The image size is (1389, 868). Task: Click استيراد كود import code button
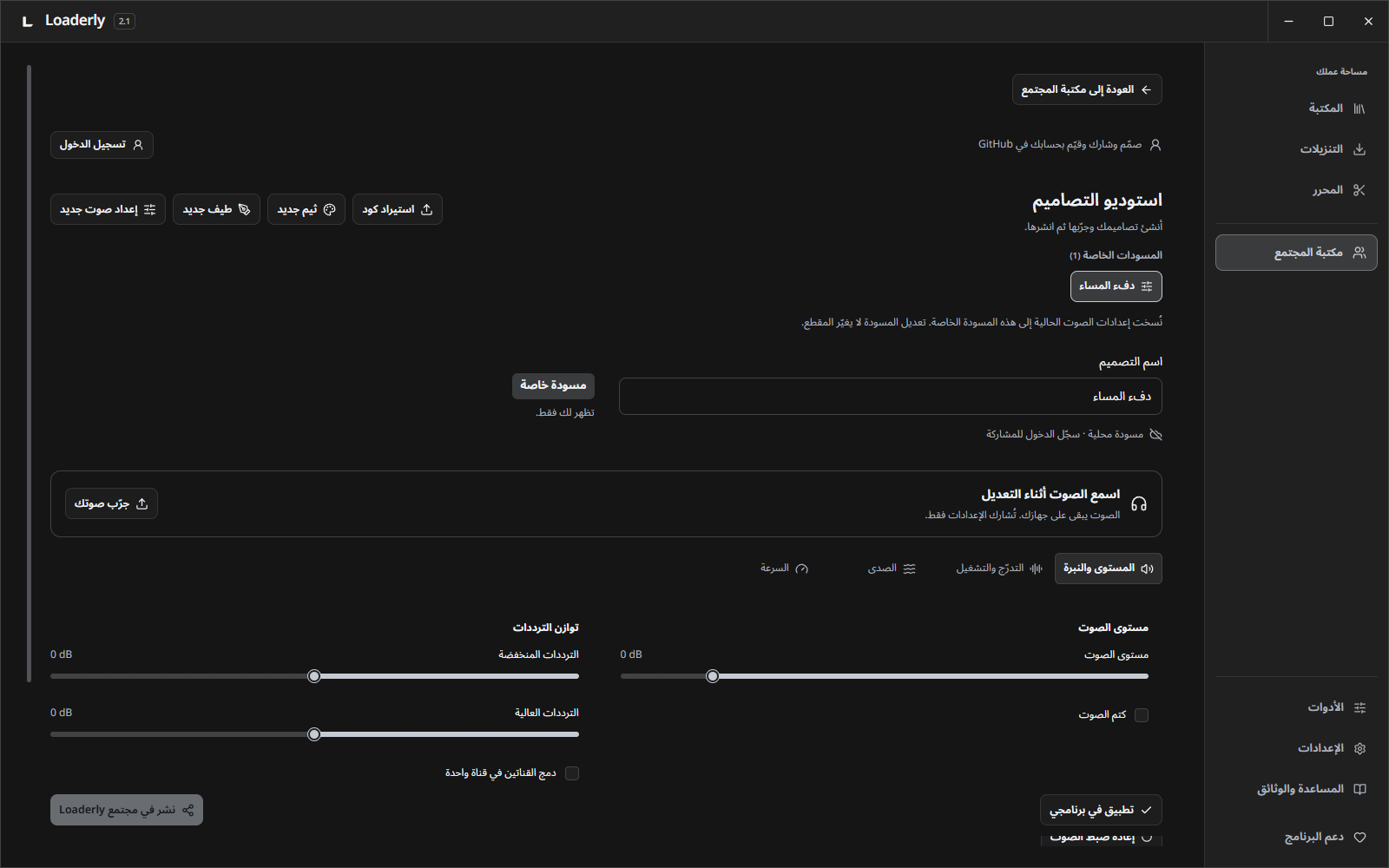point(398,209)
